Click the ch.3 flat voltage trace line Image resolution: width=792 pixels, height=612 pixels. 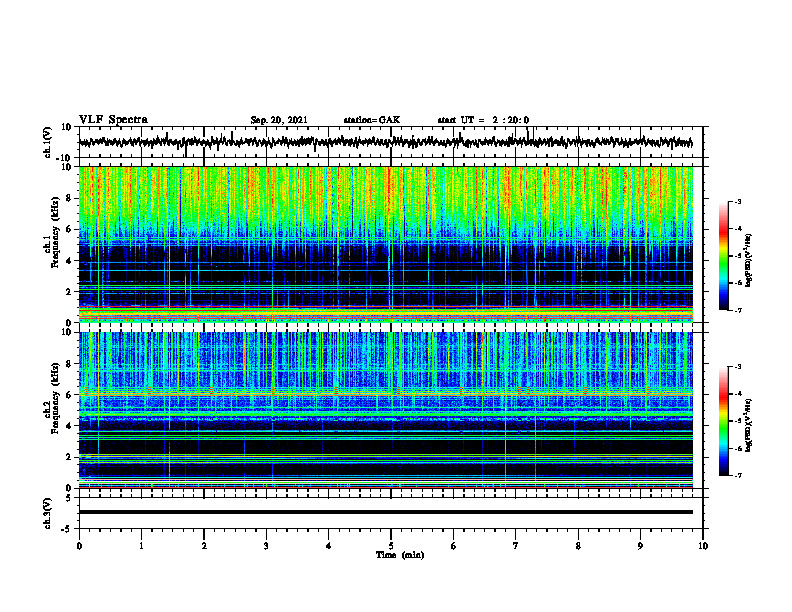(385, 512)
